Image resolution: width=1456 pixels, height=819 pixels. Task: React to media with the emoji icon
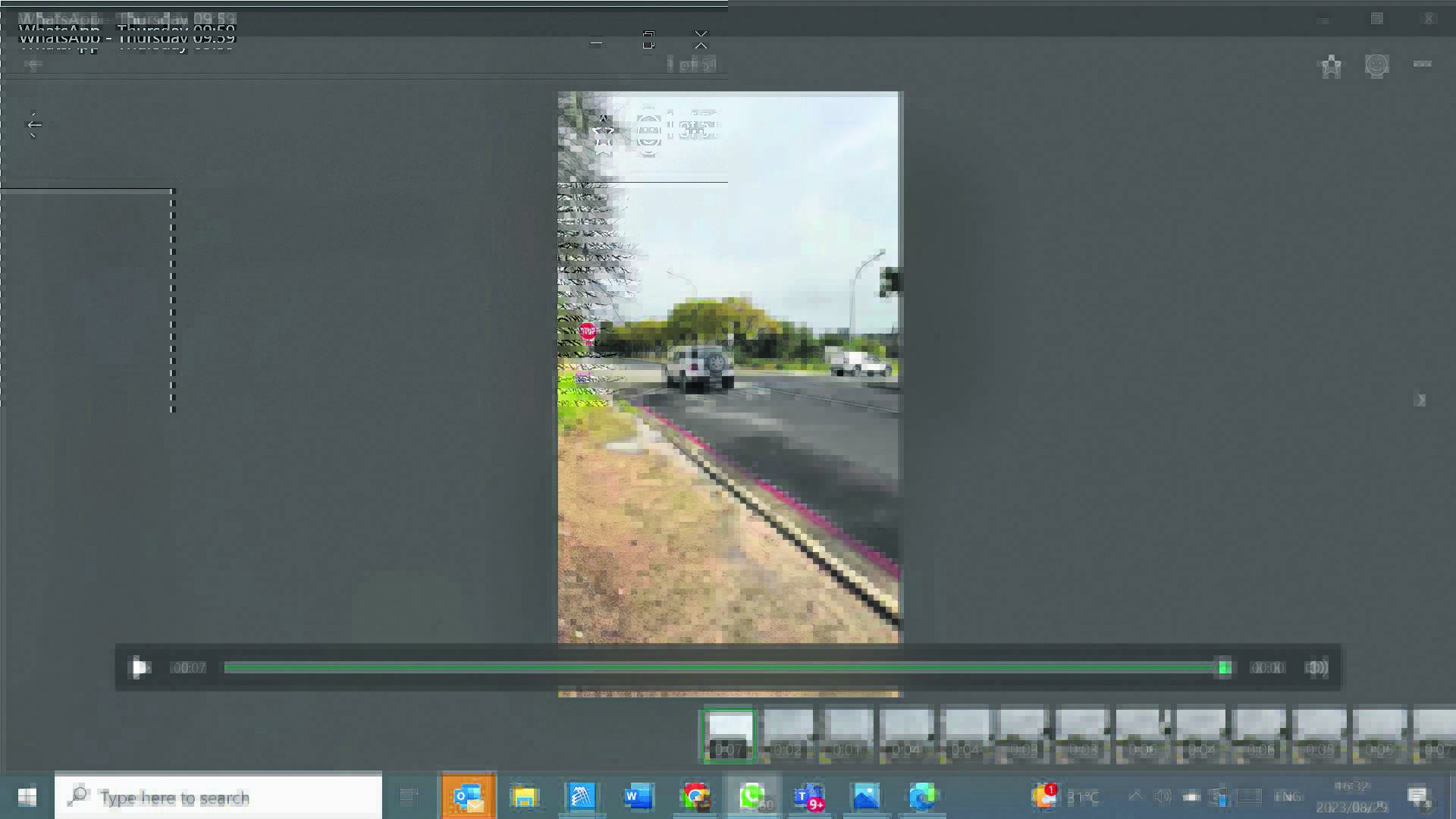1376,66
